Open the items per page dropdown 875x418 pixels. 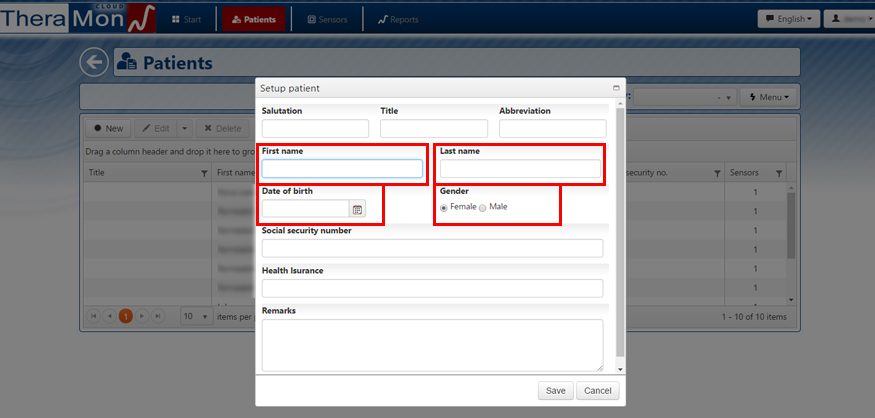[x=196, y=316]
